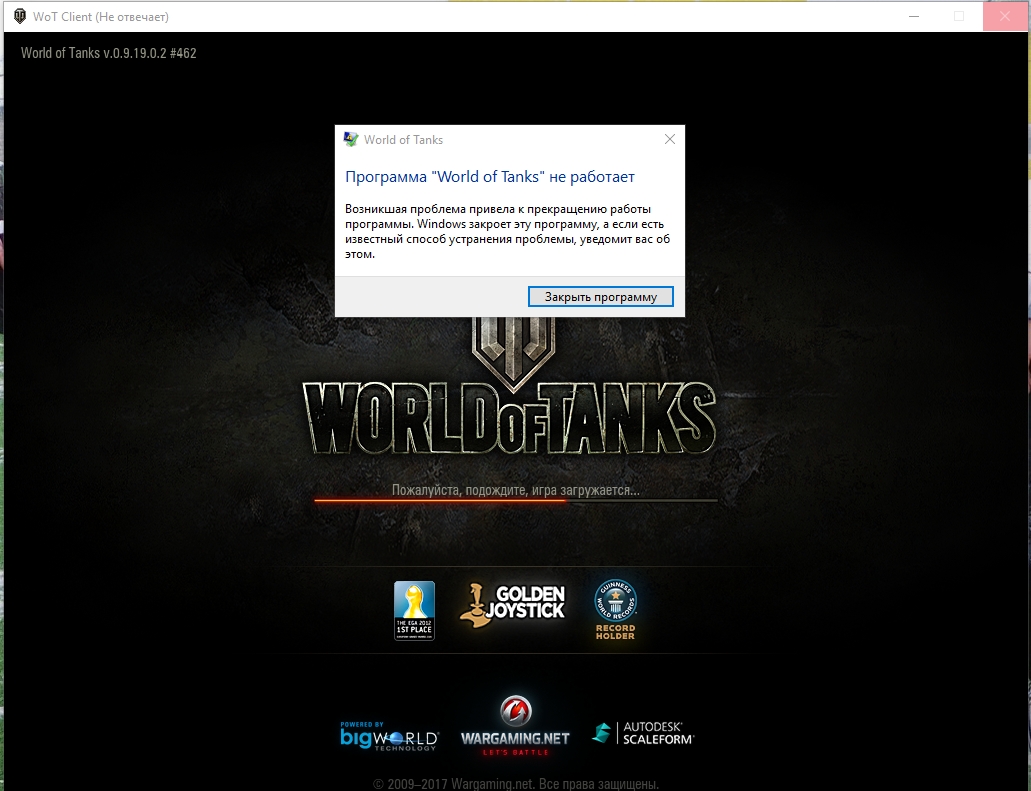Click the 'Закрыть программу' button
Screen dimensions: 1031x791
click(600, 297)
